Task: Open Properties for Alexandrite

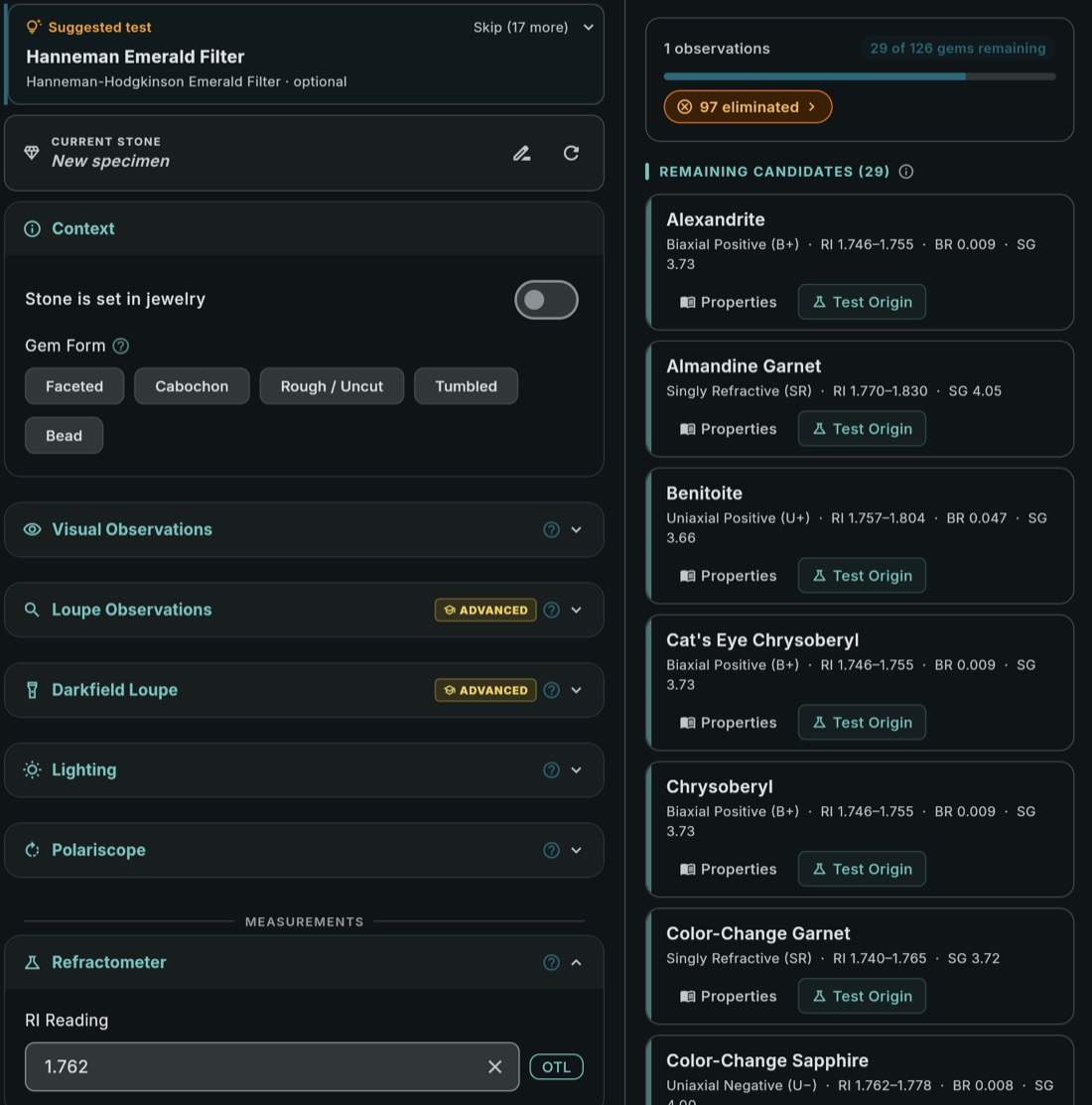Action: 729,303
